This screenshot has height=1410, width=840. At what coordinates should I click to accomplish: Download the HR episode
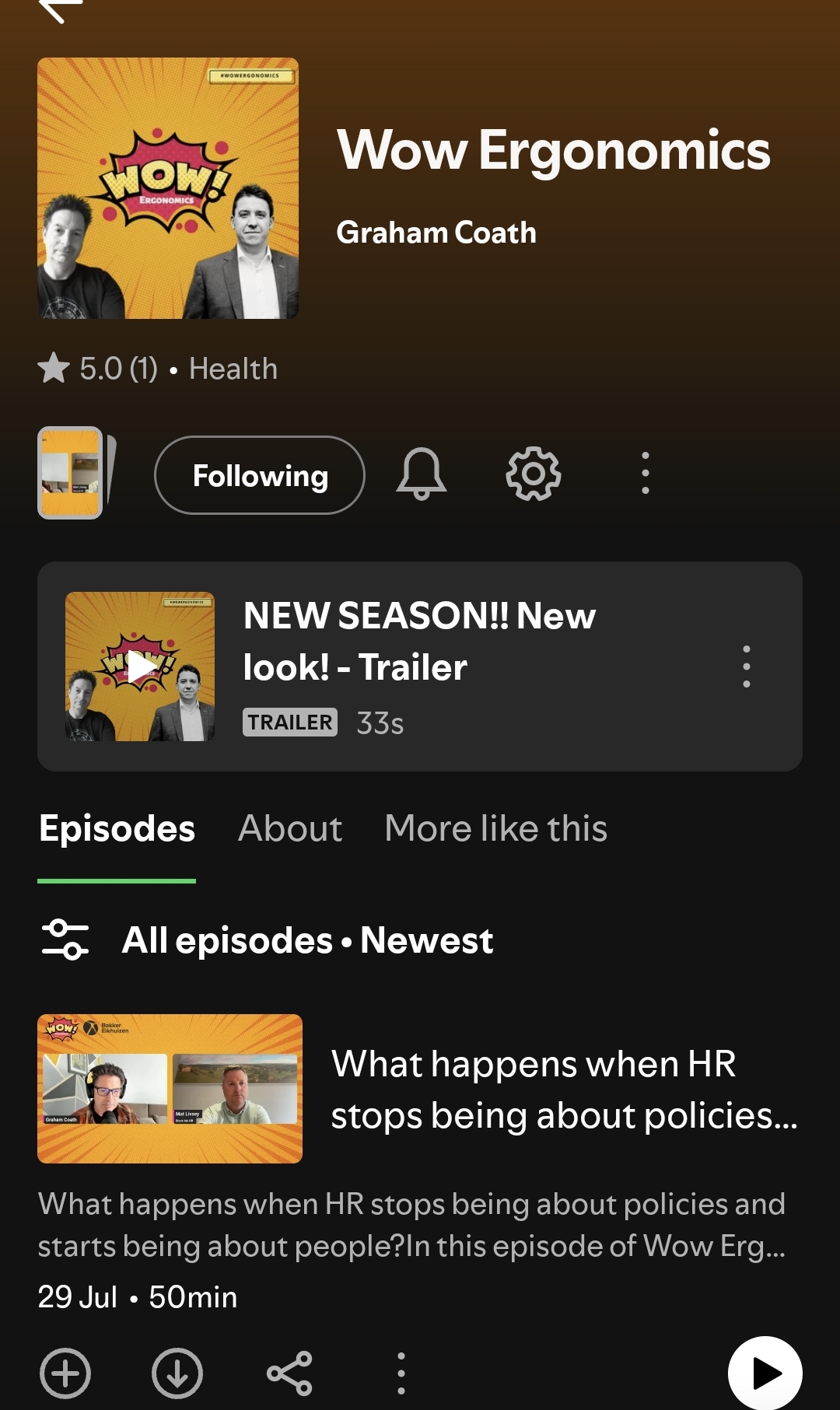click(177, 1373)
